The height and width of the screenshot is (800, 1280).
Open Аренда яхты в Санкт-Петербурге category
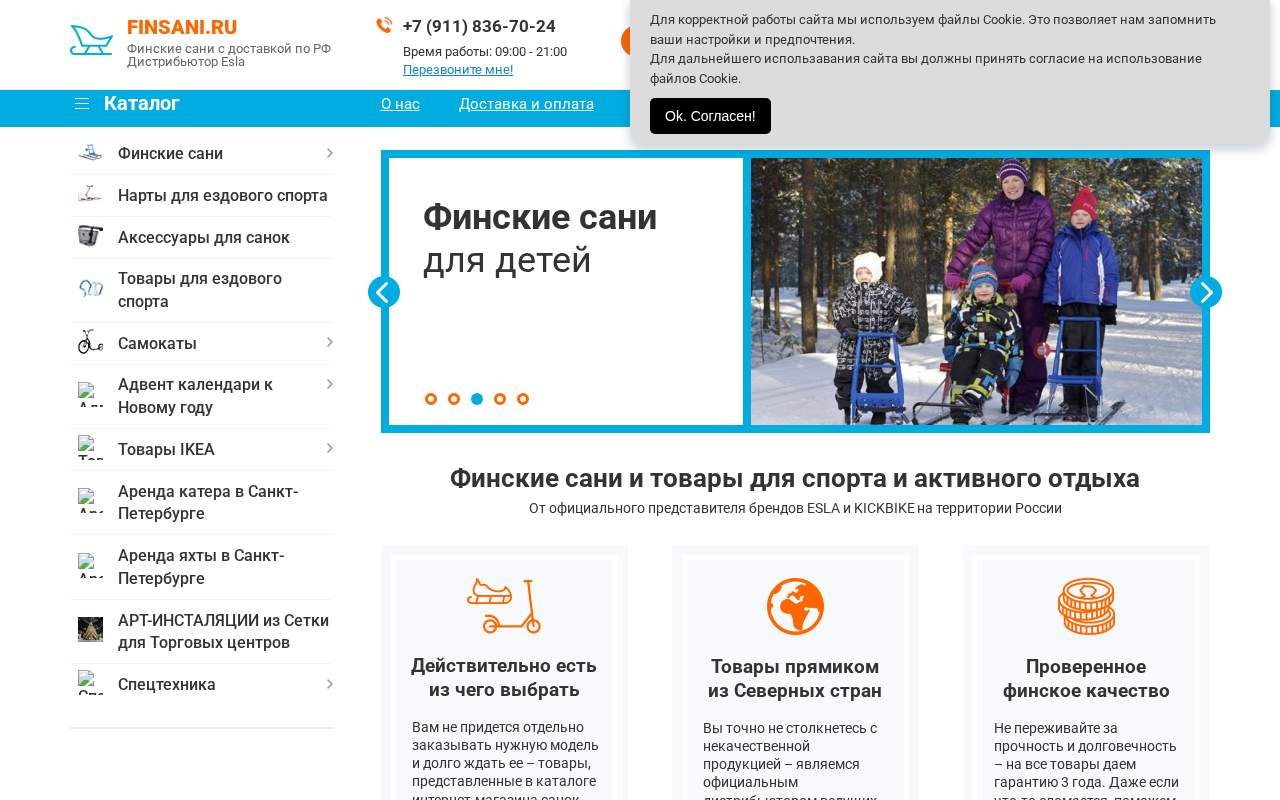click(x=201, y=567)
